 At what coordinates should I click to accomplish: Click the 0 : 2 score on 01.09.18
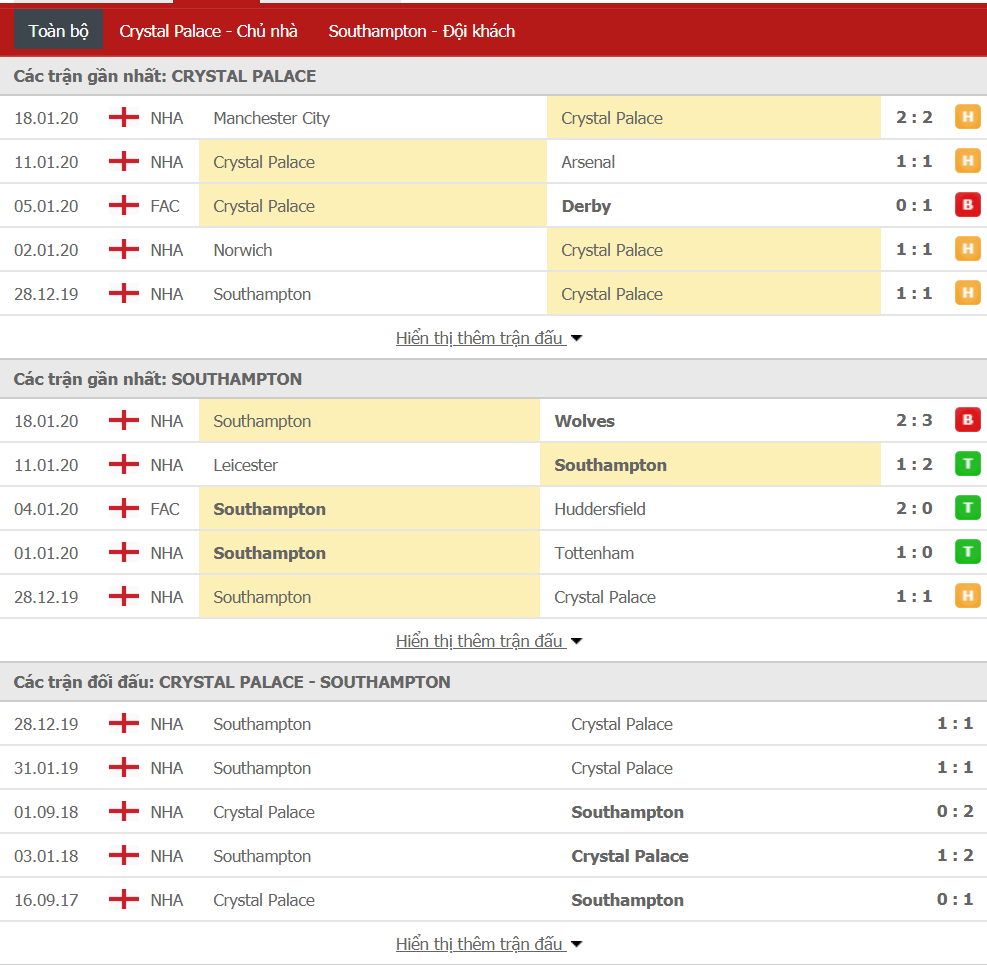pyautogui.click(x=955, y=811)
